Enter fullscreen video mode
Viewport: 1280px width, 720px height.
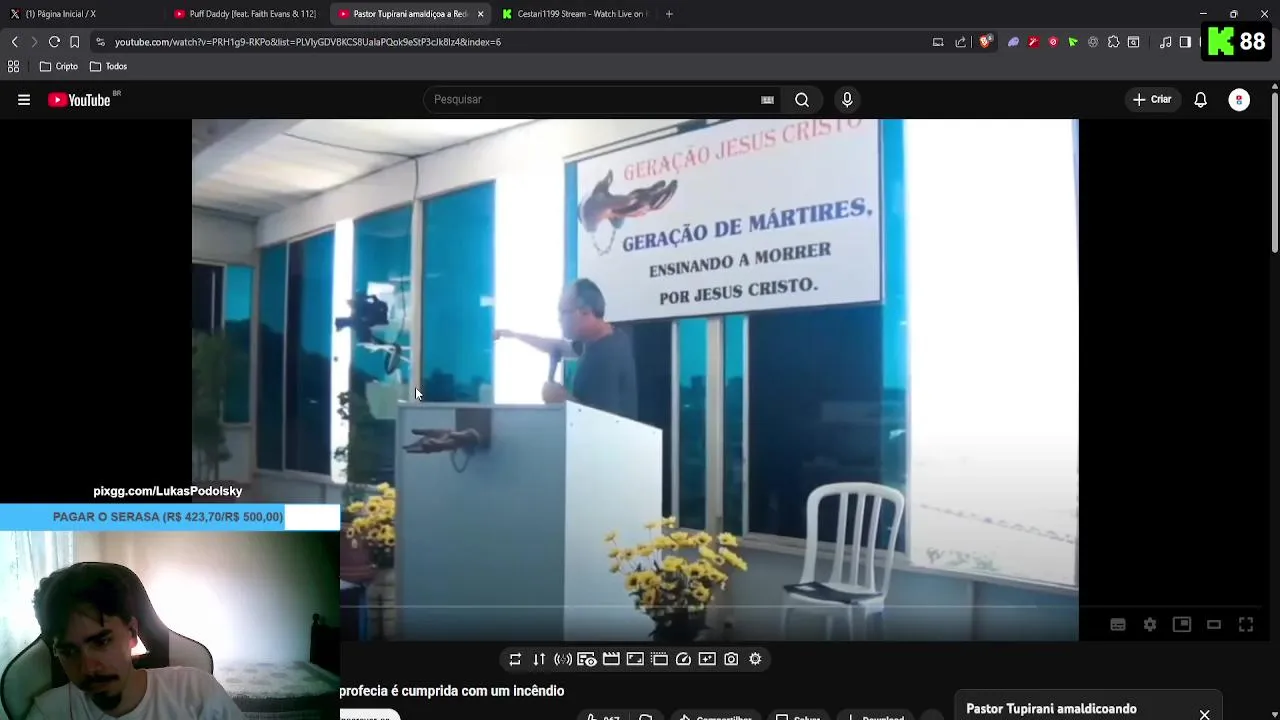click(x=1246, y=625)
